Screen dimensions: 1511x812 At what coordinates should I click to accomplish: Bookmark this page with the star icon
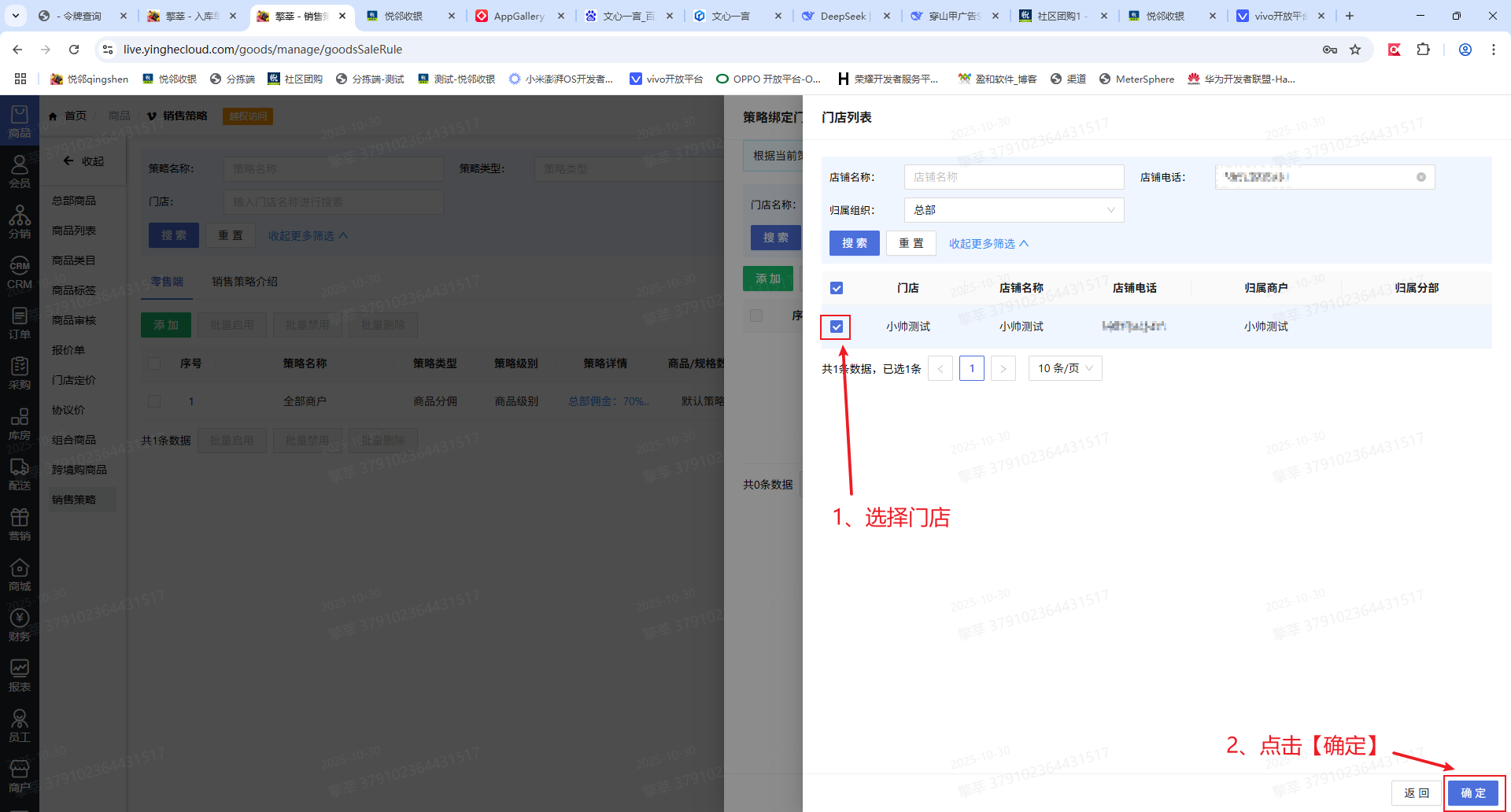[1355, 50]
